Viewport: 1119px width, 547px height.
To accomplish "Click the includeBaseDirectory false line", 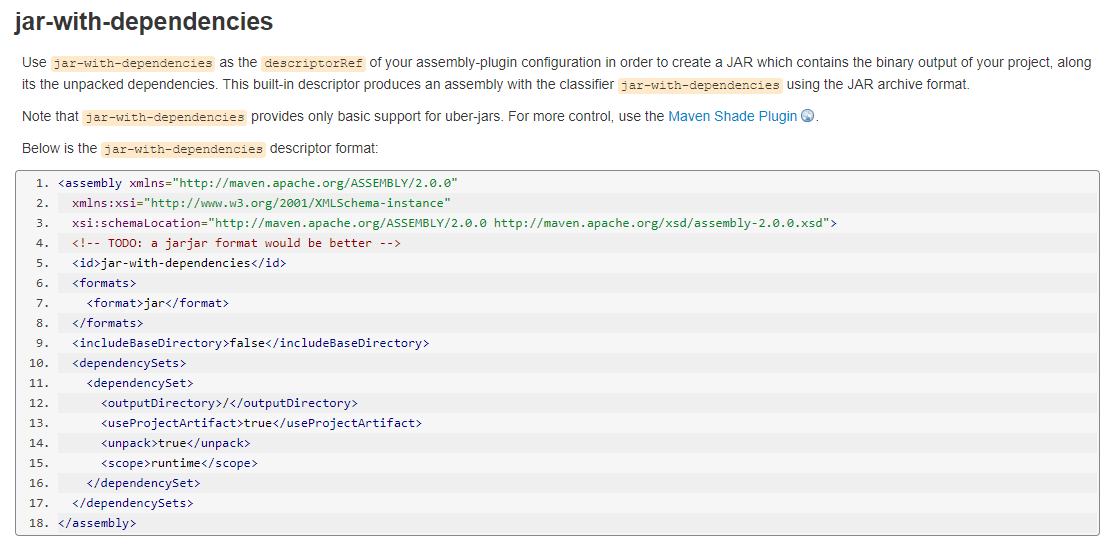I will click(250, 343).
